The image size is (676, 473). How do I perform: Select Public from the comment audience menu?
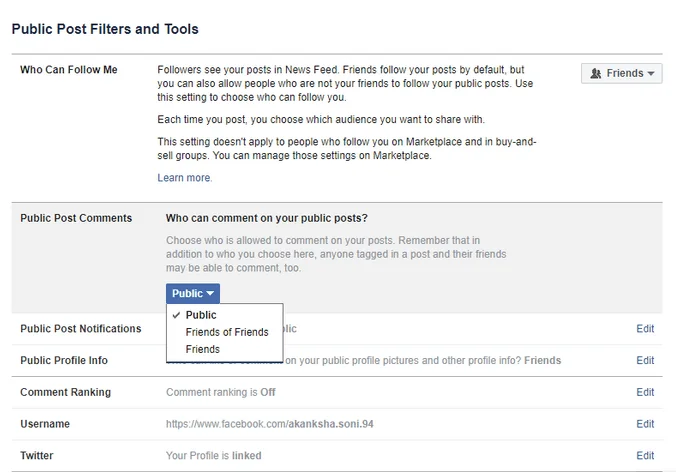(x=201, y=315)
